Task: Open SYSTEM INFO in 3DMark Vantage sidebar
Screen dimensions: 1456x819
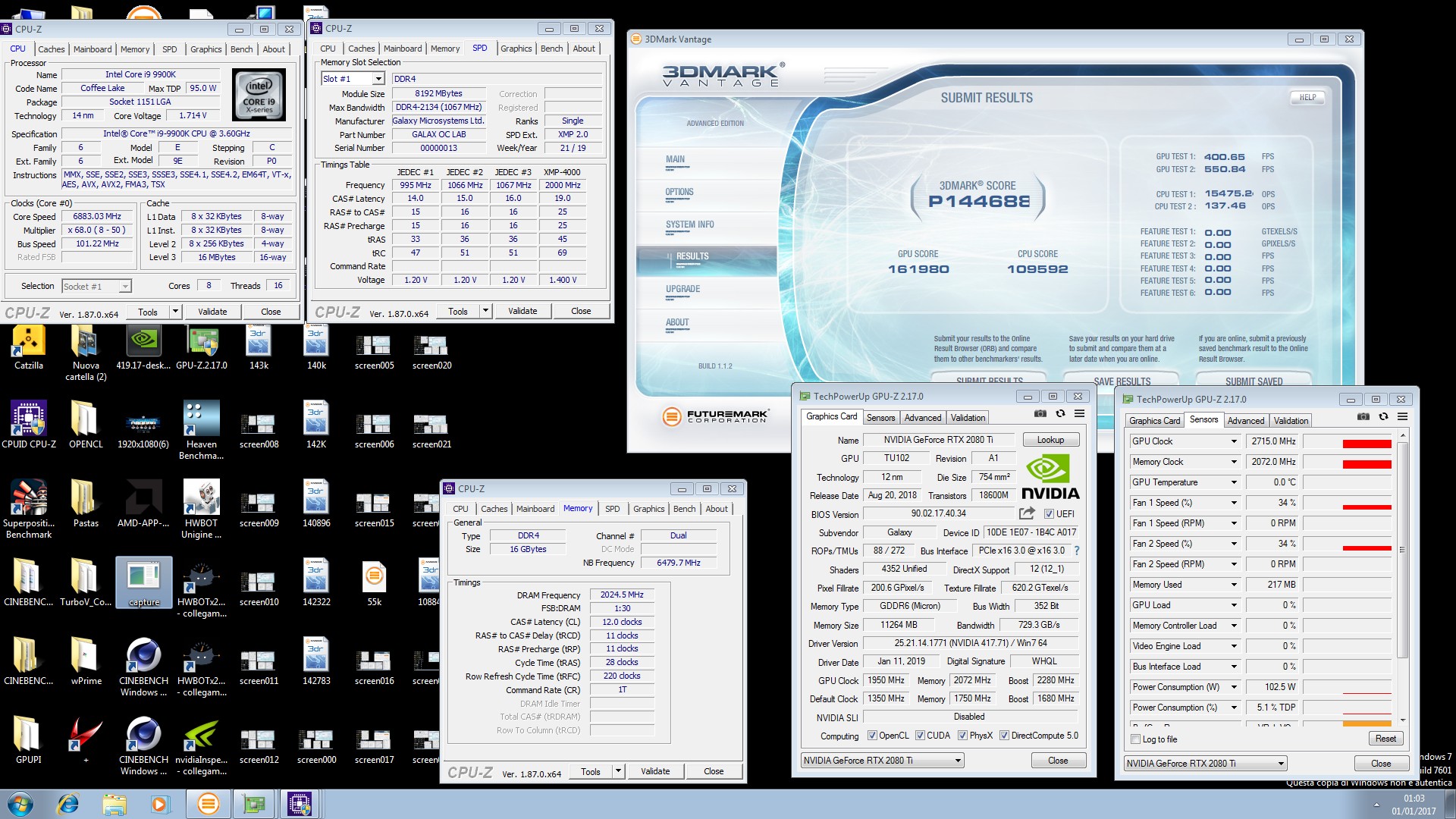Action: click(x=689, y=224)
